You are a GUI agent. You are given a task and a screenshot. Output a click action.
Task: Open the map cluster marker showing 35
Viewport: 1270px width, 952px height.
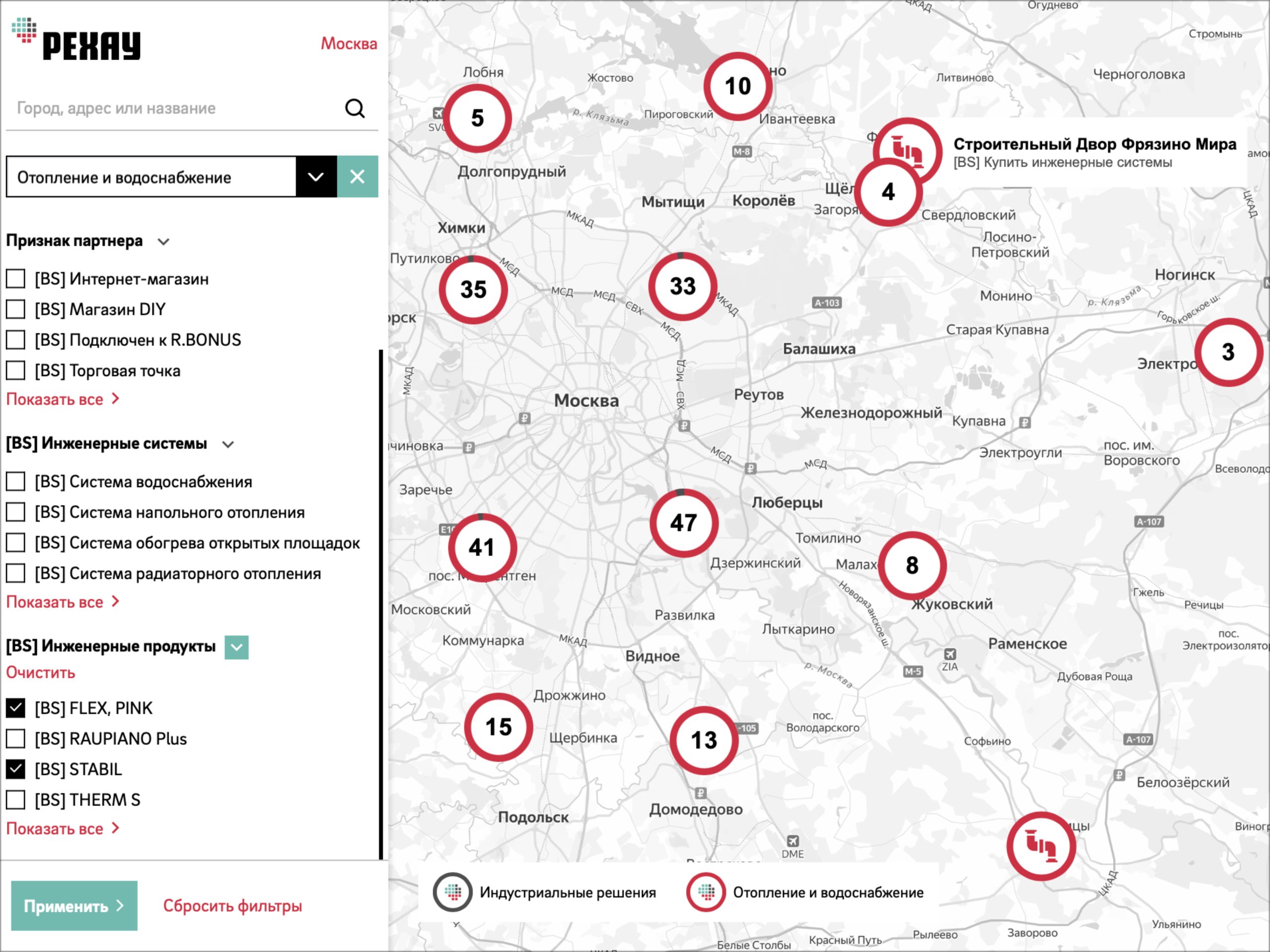click(473, 290)
